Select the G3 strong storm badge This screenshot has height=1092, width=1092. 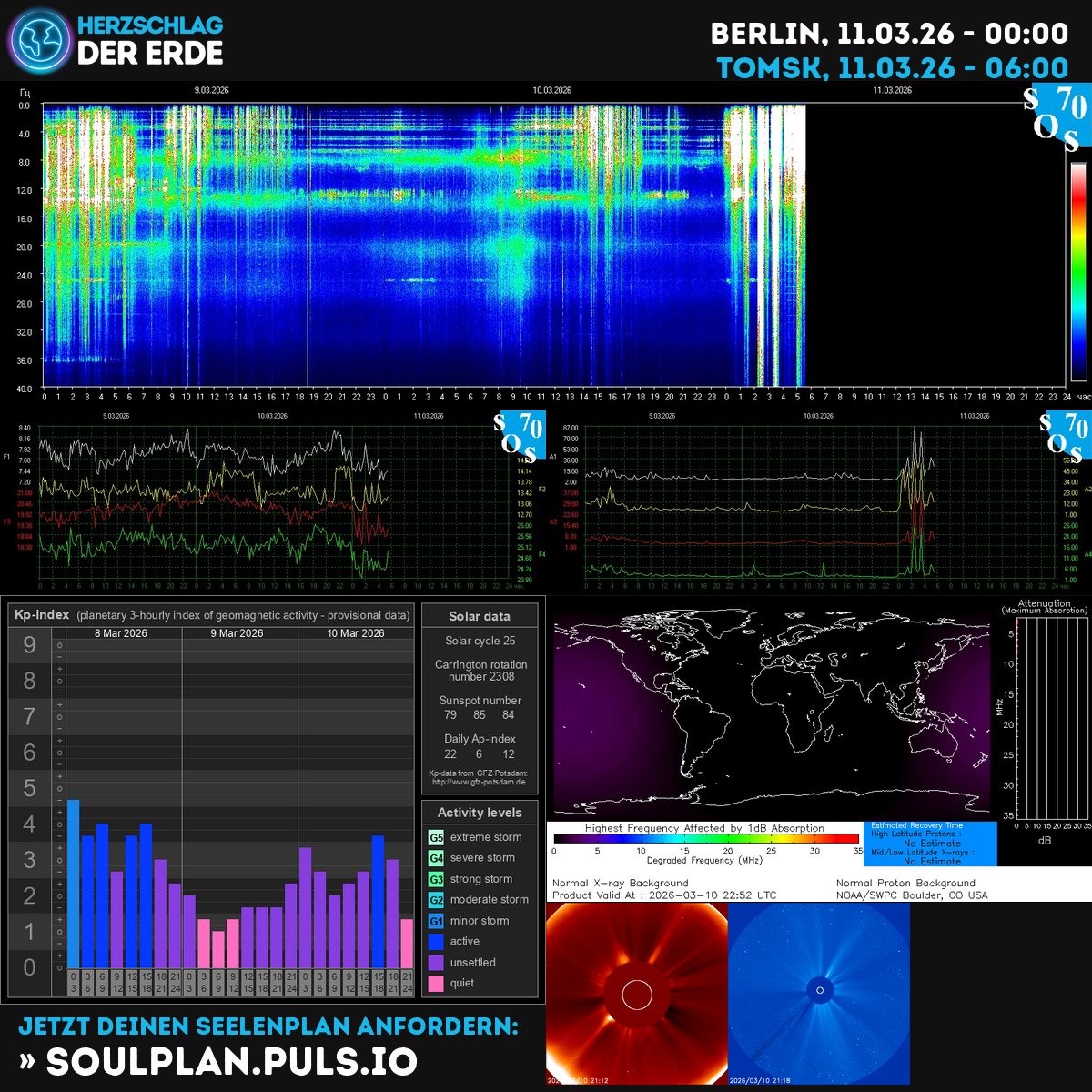coord(434,878)
